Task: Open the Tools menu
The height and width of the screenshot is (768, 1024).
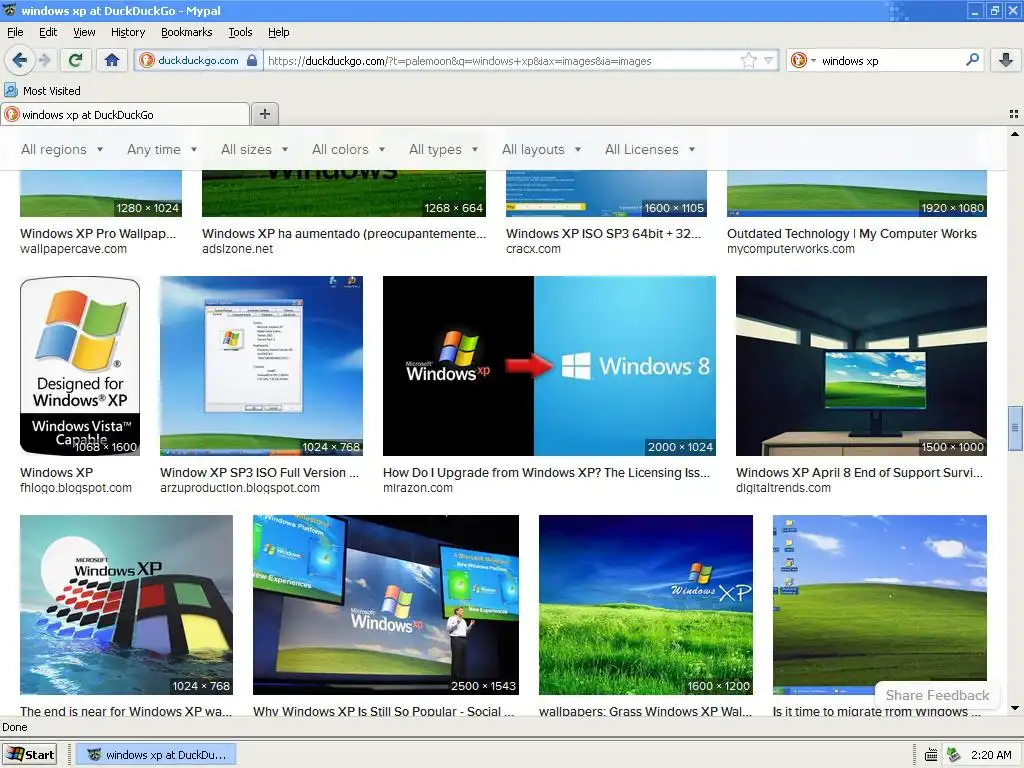Action: coord(240,32)
